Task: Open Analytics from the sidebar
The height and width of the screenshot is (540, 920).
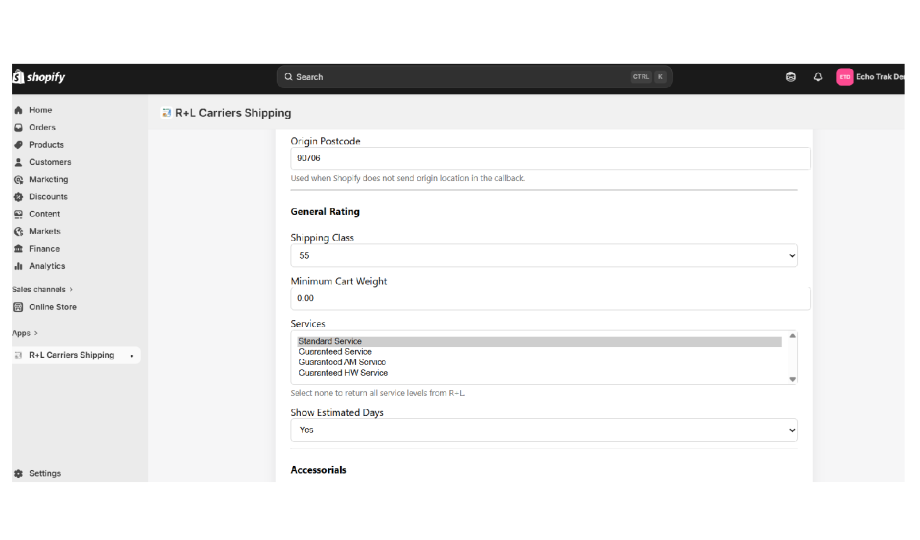Action: [x=46, y=266]
